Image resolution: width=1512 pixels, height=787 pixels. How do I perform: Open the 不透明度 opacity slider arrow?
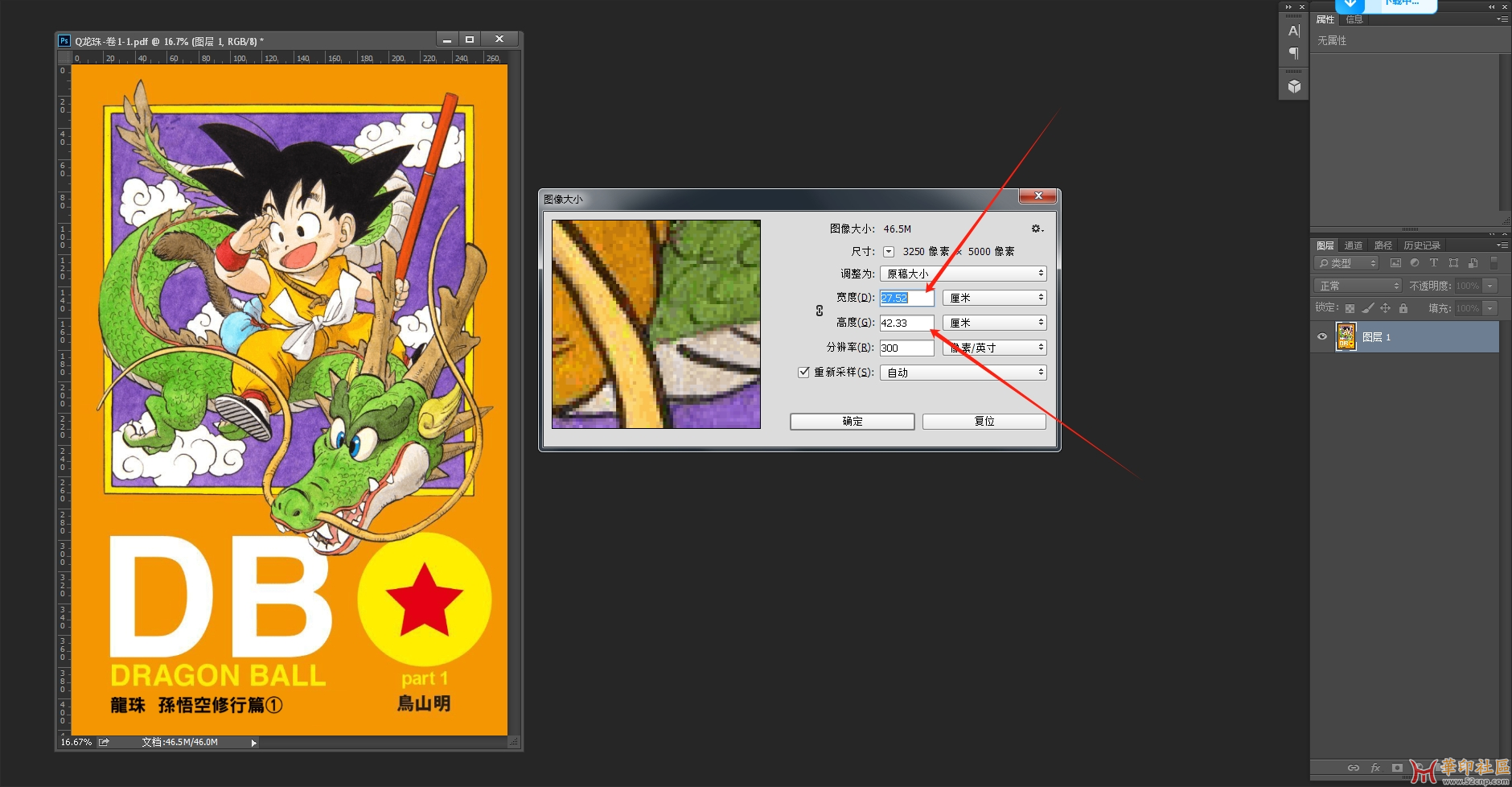coord(1489,286)
